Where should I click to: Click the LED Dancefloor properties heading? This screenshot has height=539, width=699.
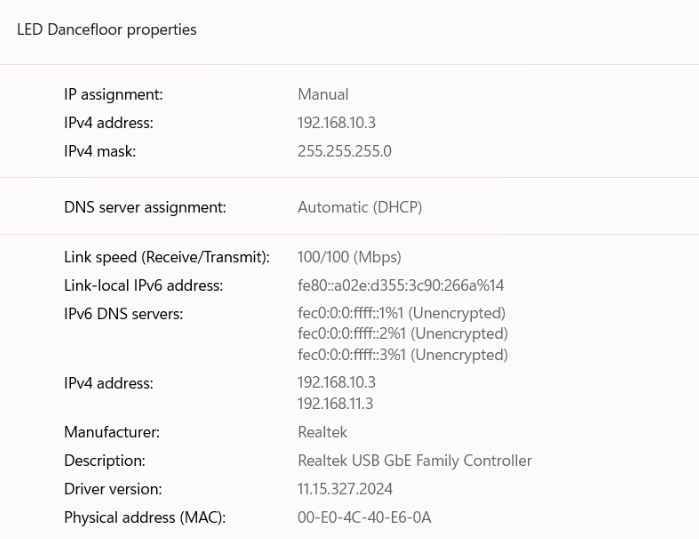pyautogui.click(x=107, y=30)
